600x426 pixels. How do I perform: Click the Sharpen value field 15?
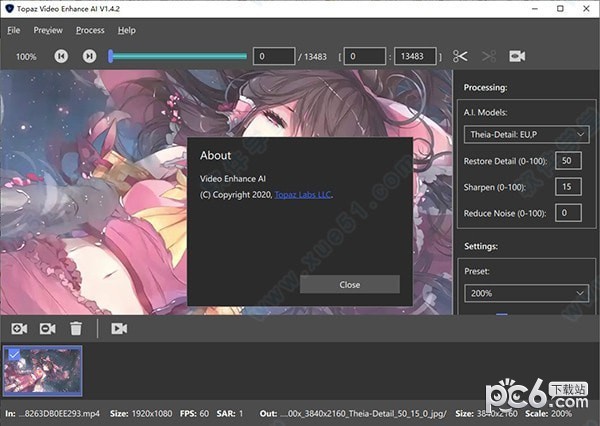(568, 187)
